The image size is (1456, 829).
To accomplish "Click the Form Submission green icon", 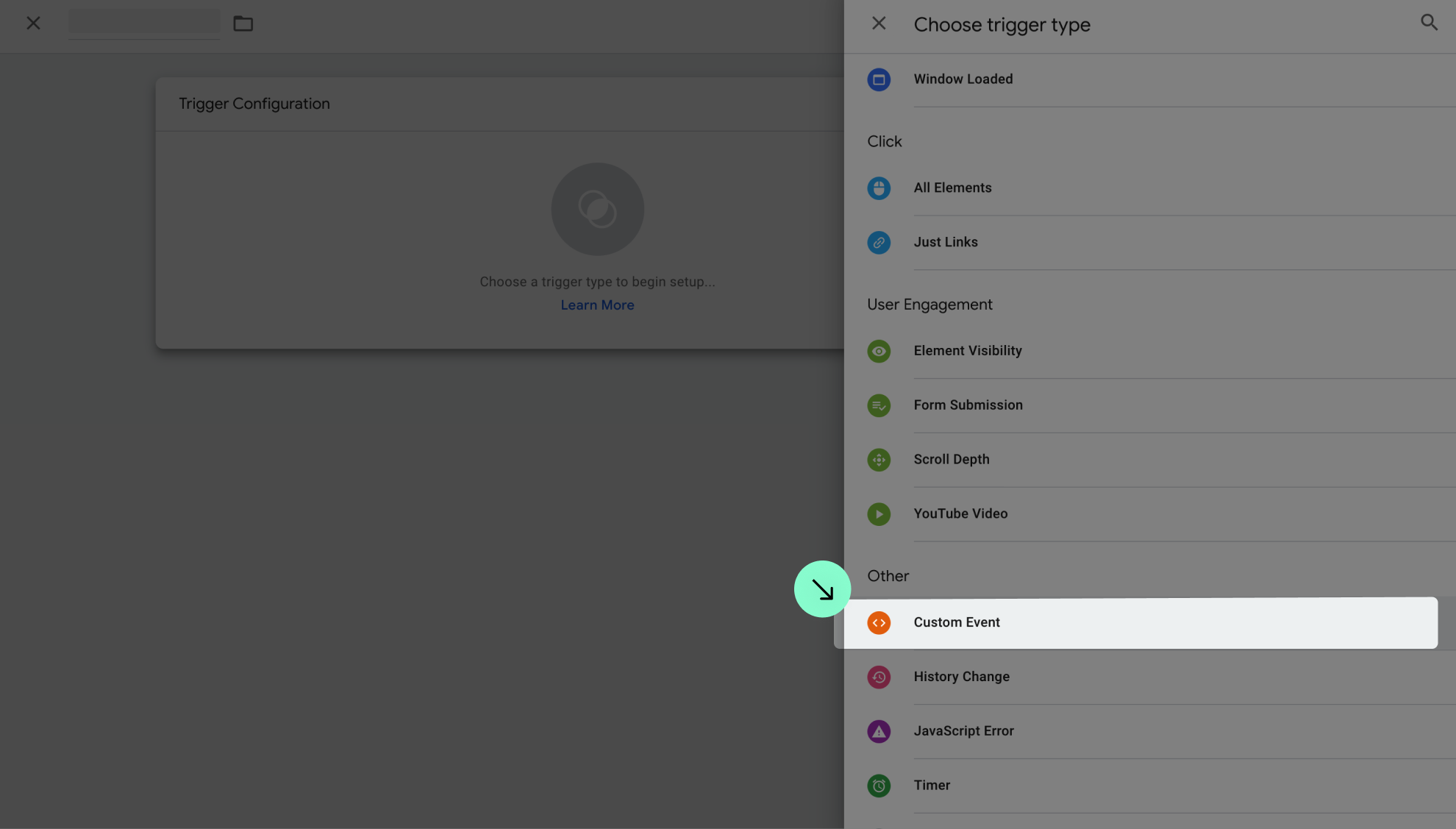I will coord(879,406).
